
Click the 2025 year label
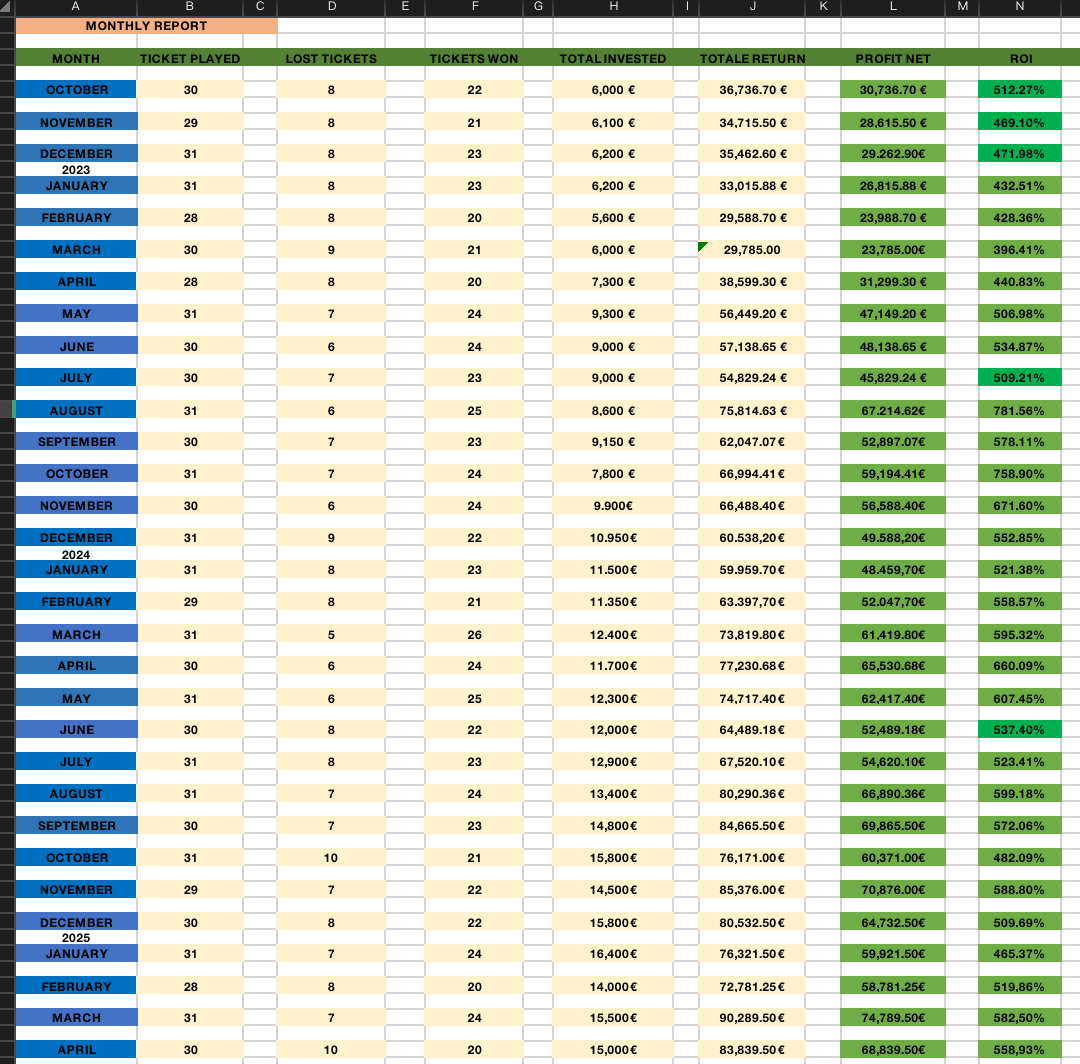point(76,937)
